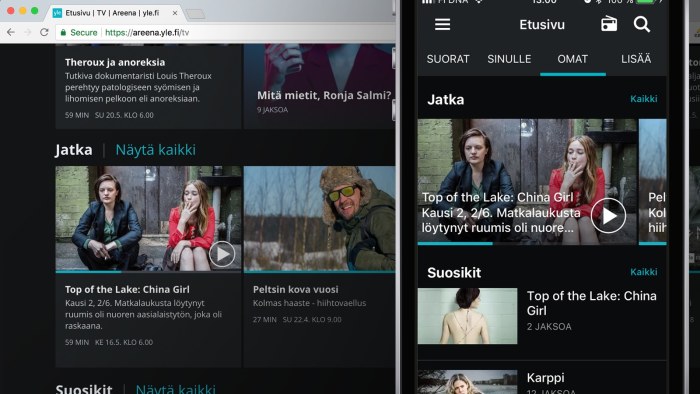Click '9 JAKSOA' under Ronja Salmi

[272, 110]
